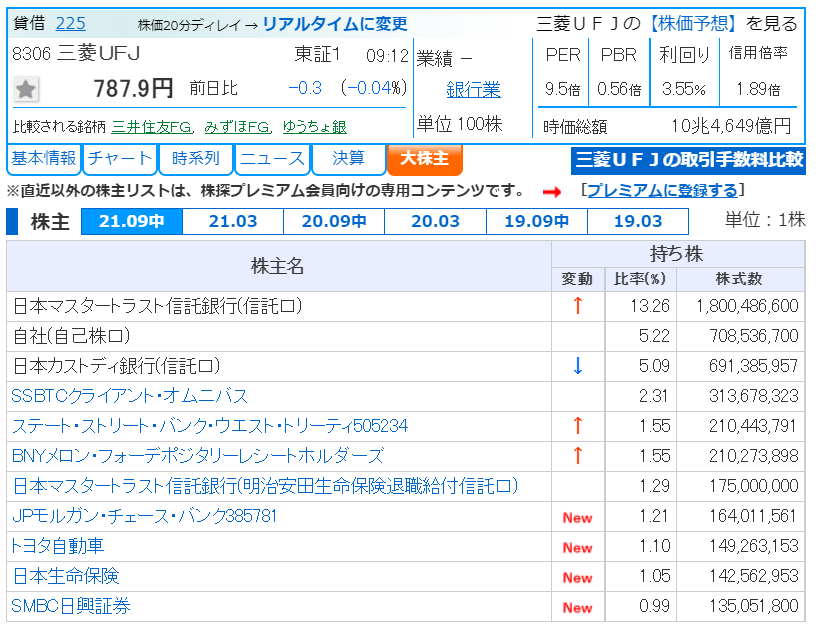Select the 19.03 period tab
Screen dimensions: 819x629
(638, 222)
